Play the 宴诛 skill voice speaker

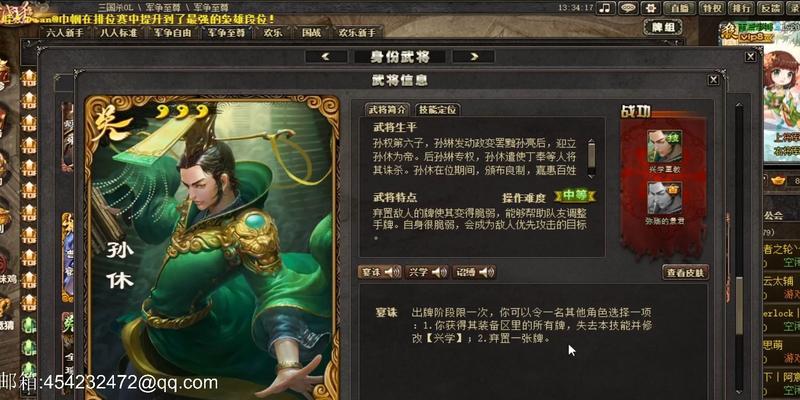pos(393,272)
